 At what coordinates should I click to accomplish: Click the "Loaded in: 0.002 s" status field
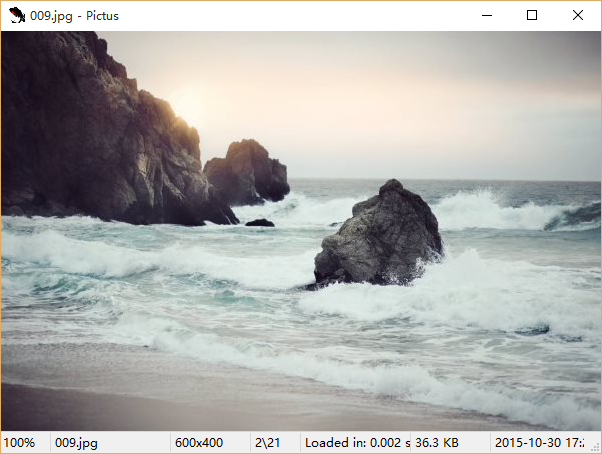(356, 442)
